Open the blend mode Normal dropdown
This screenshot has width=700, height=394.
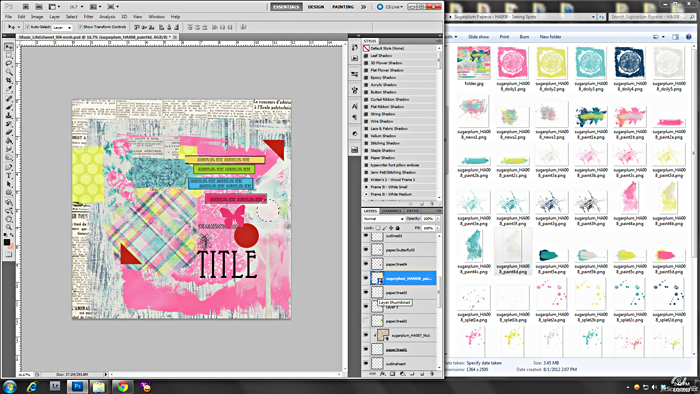[383, 219]
